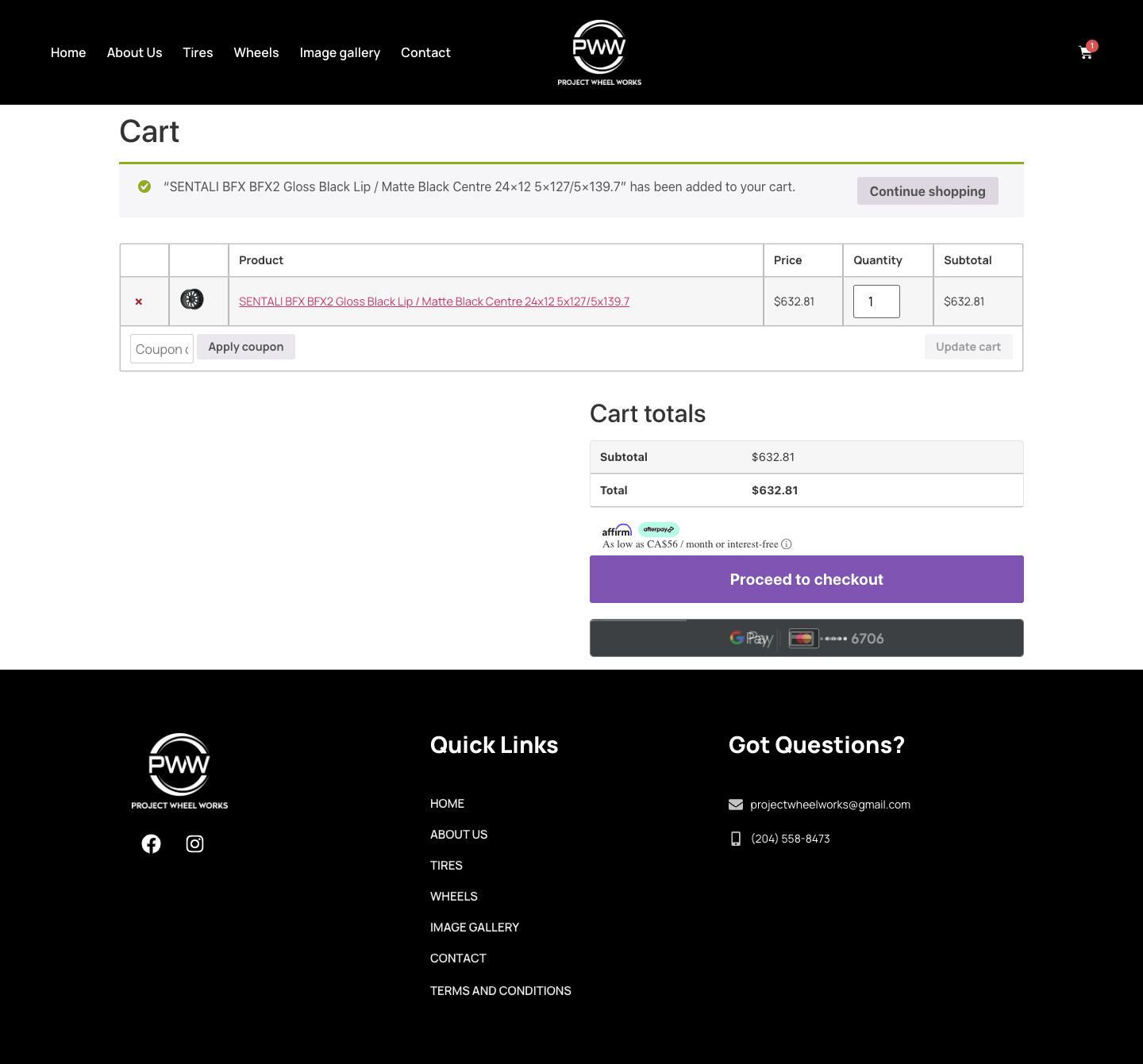The height and width of the screenshot is (1064, 1143).
Task: Open the SENTALI BFX BFX2 product link
Action: point(434,302)
